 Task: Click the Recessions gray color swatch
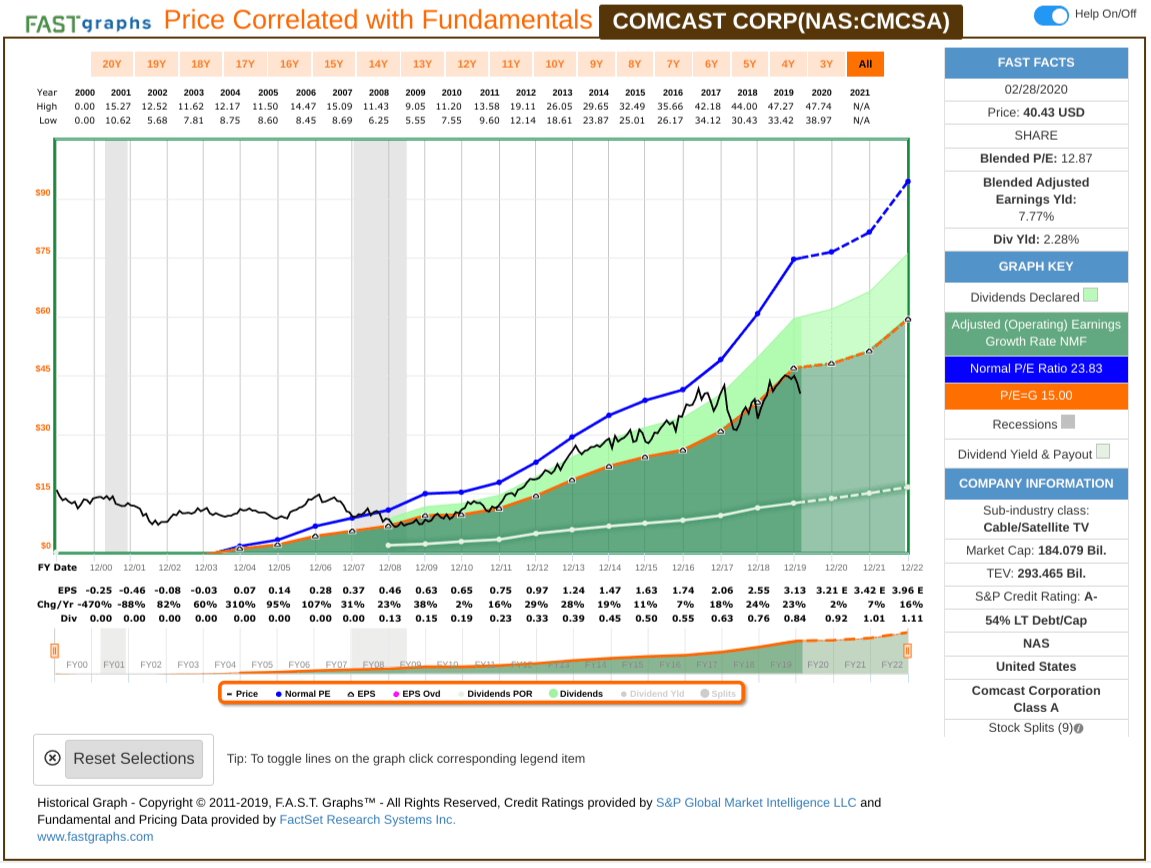(1069, 422)
